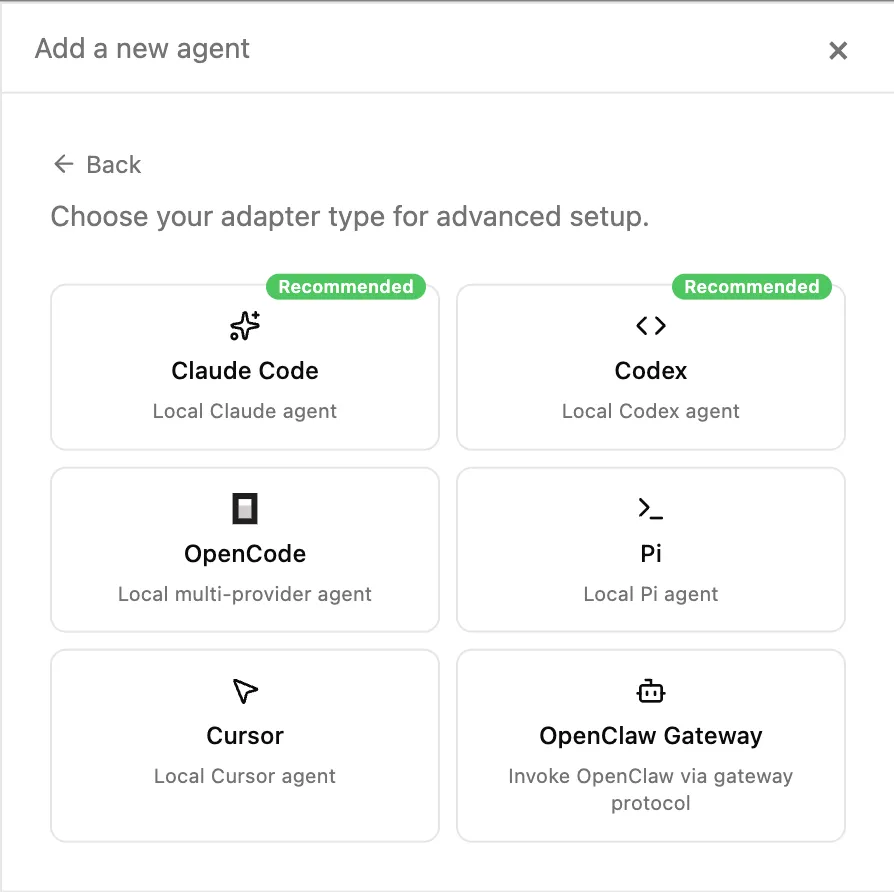The width and height of the screenshot is (894, 892).
Task: Choose the Codex adapter card
Action: [x=650, y=367]
